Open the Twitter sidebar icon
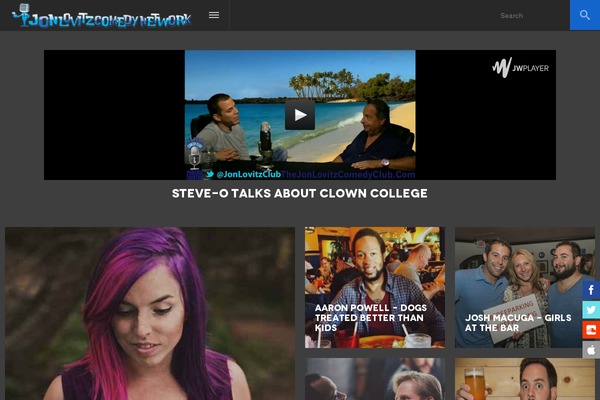600x400 pixels. [591, 310]
